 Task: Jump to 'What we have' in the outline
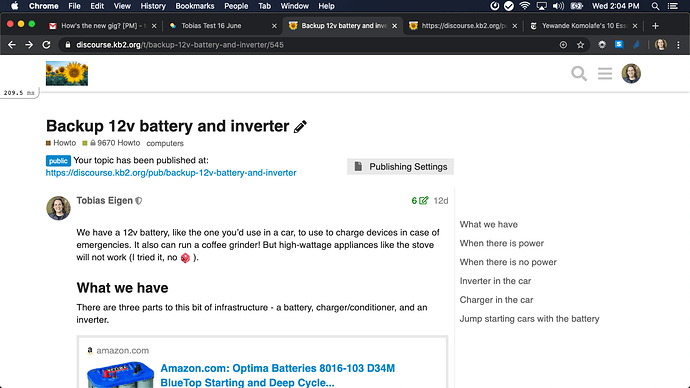[488, 224]
